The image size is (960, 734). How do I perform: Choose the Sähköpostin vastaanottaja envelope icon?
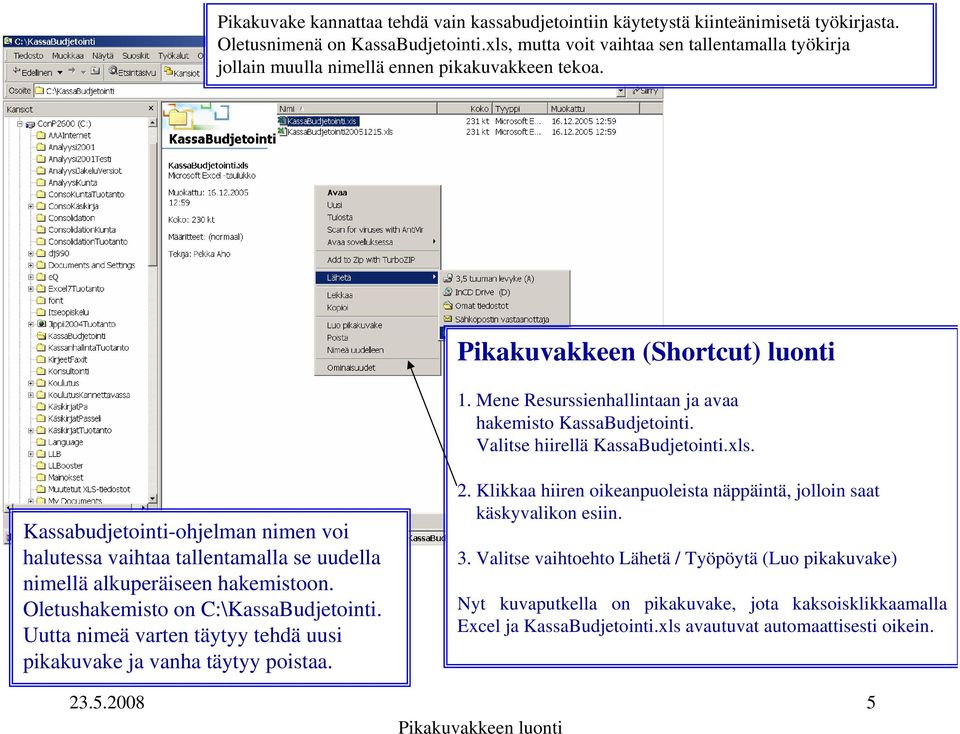tap(448, 319)
